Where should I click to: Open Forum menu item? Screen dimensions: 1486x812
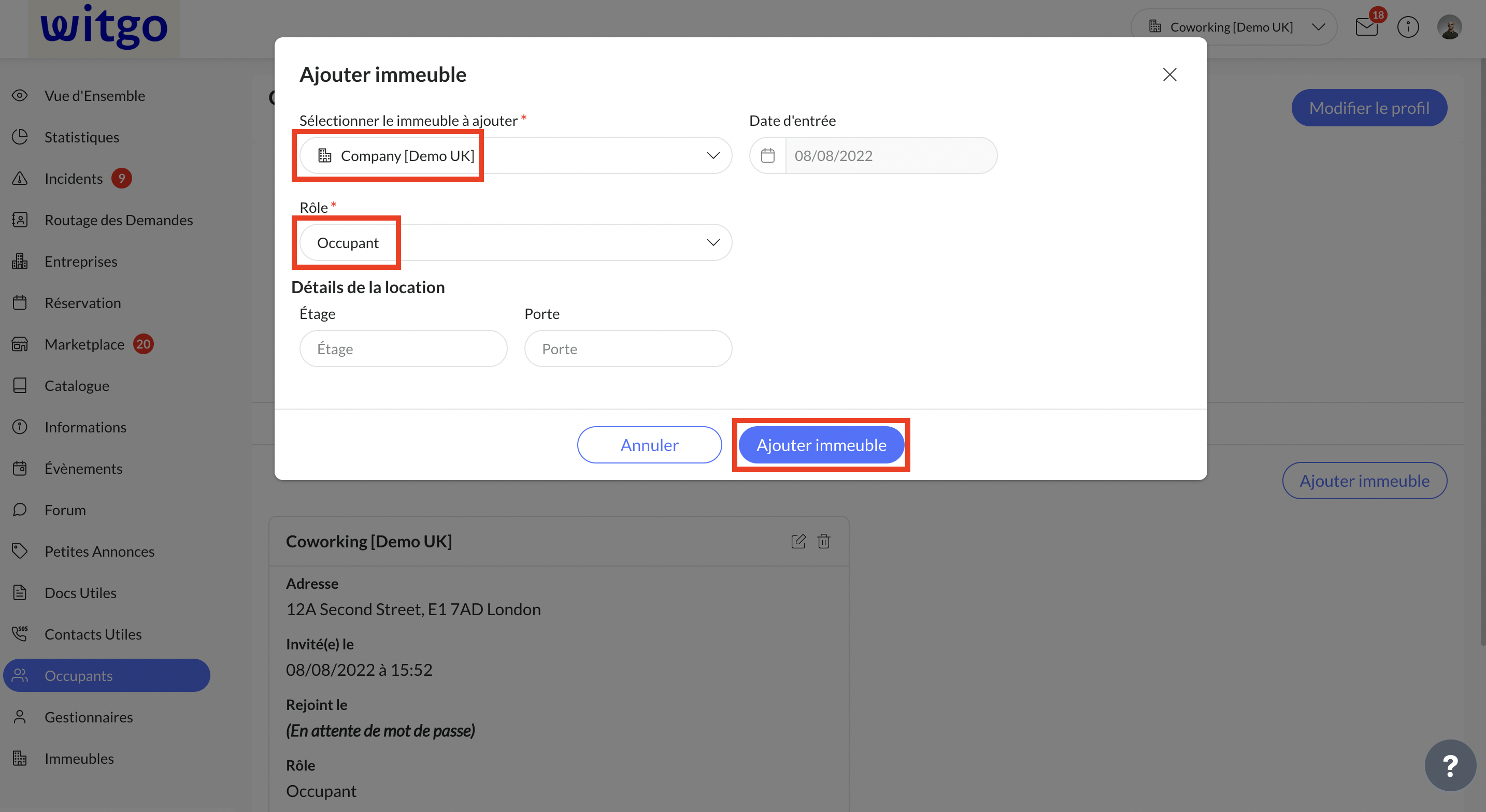(107, 510)
